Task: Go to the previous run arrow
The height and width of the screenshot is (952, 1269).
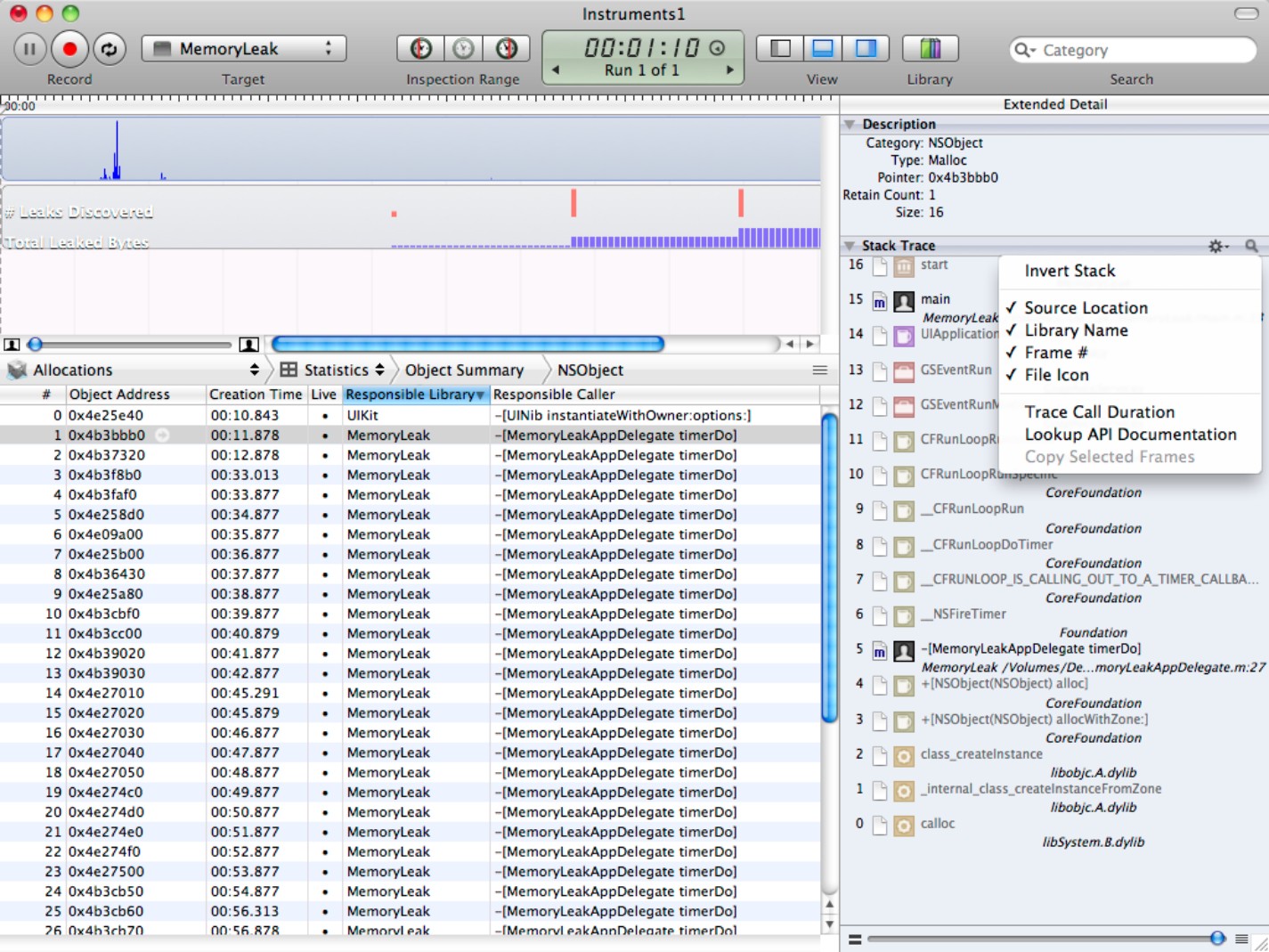Action: tap(556, 69)
